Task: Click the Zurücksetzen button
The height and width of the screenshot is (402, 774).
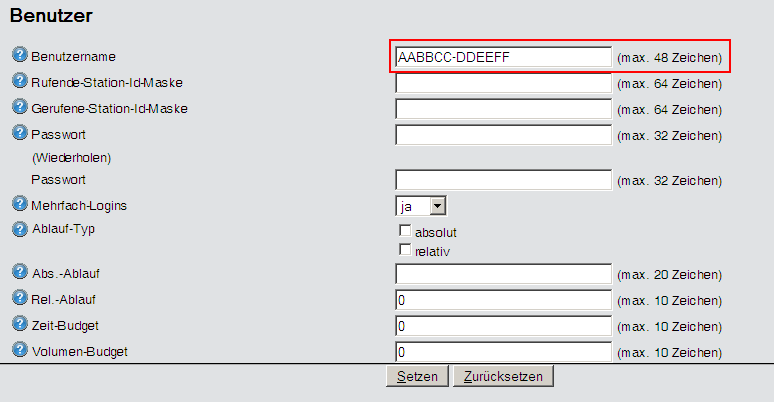Action: 503,377
